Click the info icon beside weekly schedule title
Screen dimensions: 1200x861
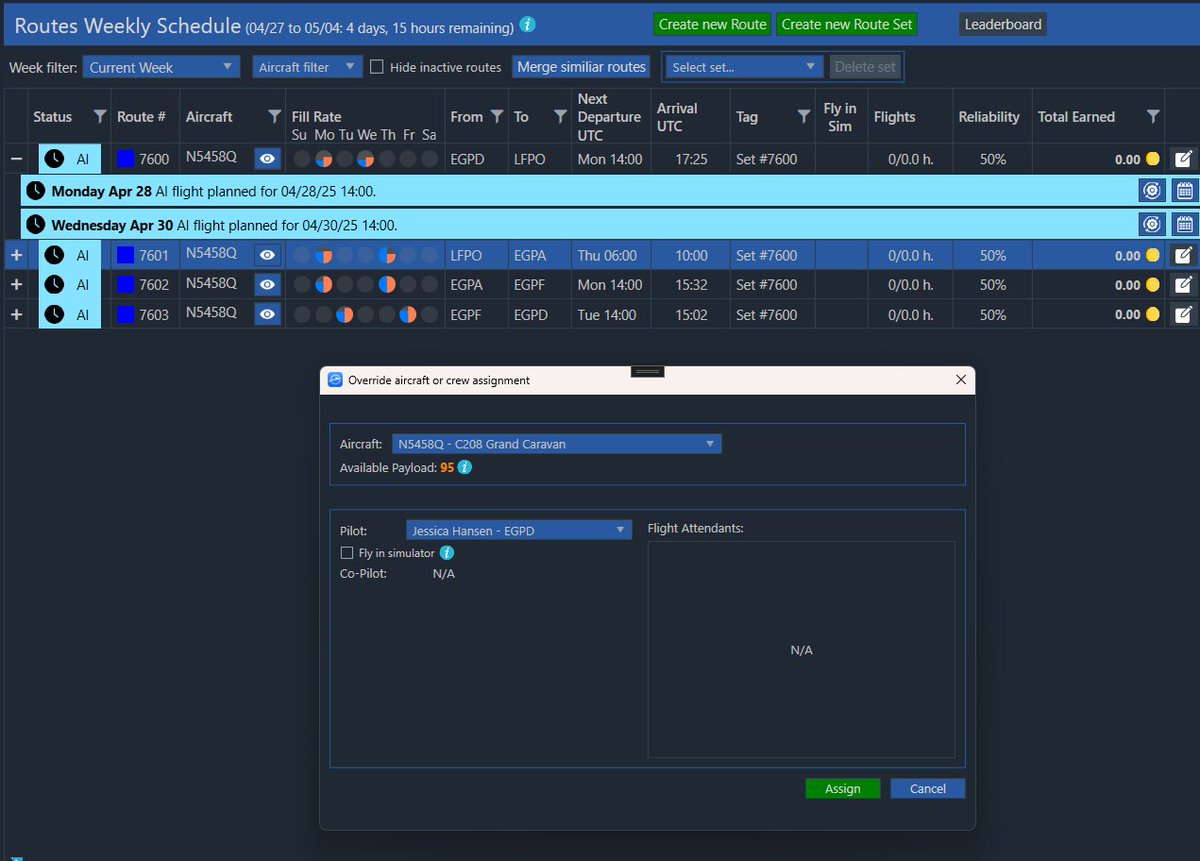pos(528,24)
